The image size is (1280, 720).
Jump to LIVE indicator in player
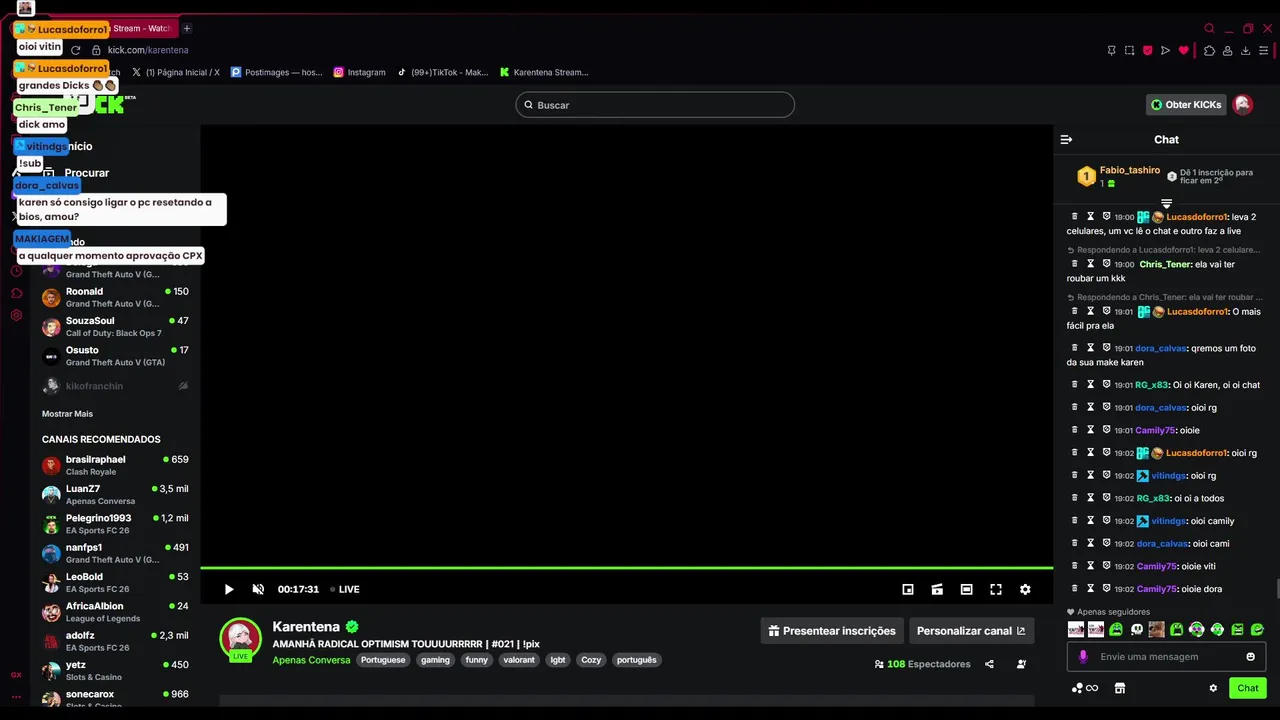(x=345, y=589)
